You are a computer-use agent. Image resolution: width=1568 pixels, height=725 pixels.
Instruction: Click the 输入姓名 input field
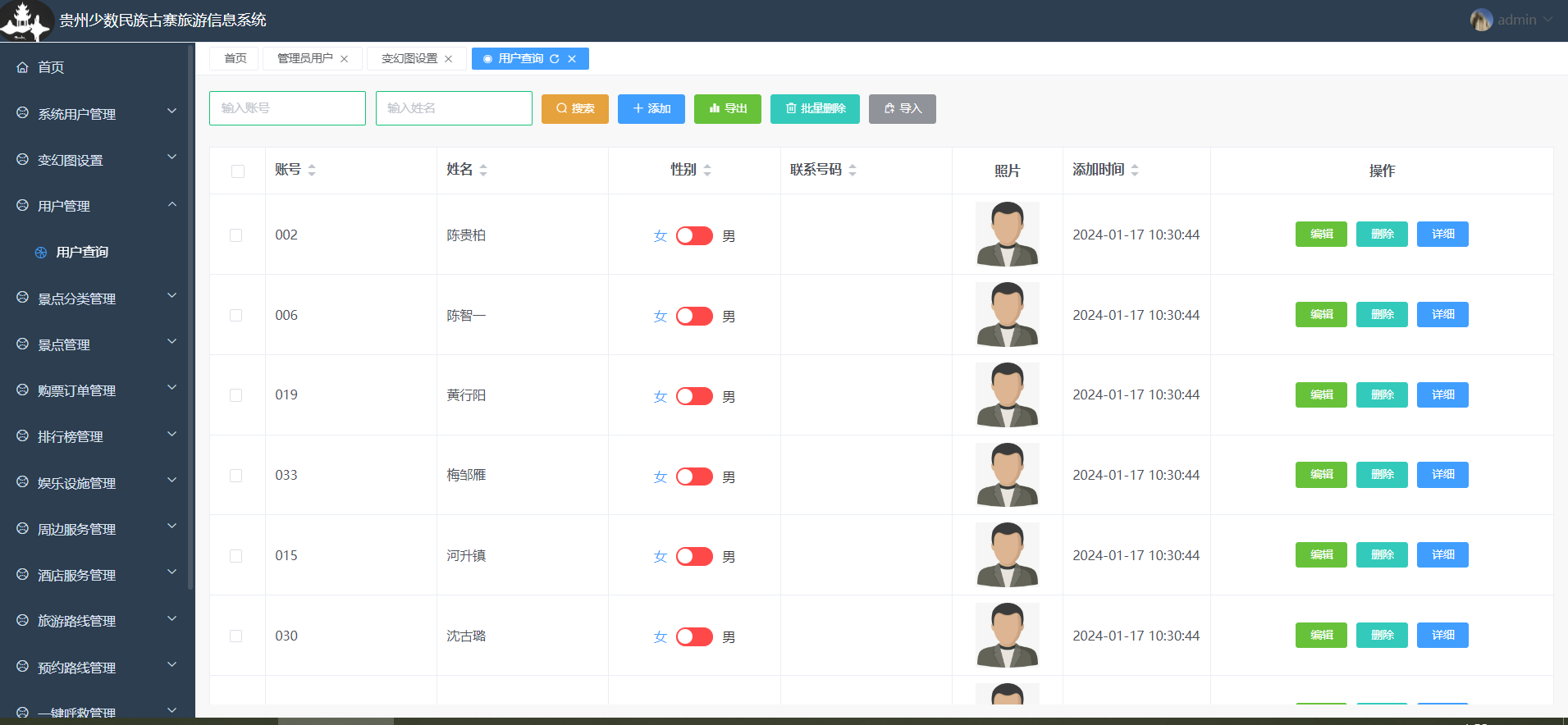tap(454, 108)
